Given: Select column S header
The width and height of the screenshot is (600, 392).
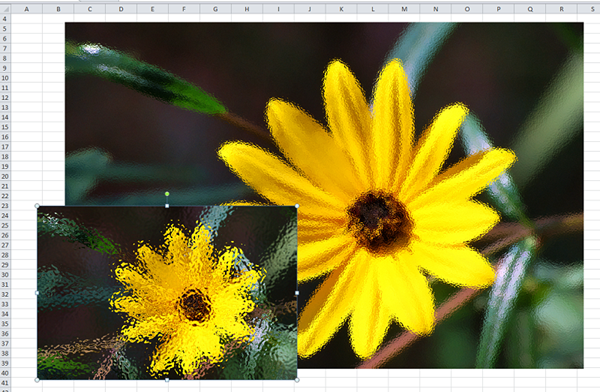Looking at the screenshot, I should [x=592, y=9].
